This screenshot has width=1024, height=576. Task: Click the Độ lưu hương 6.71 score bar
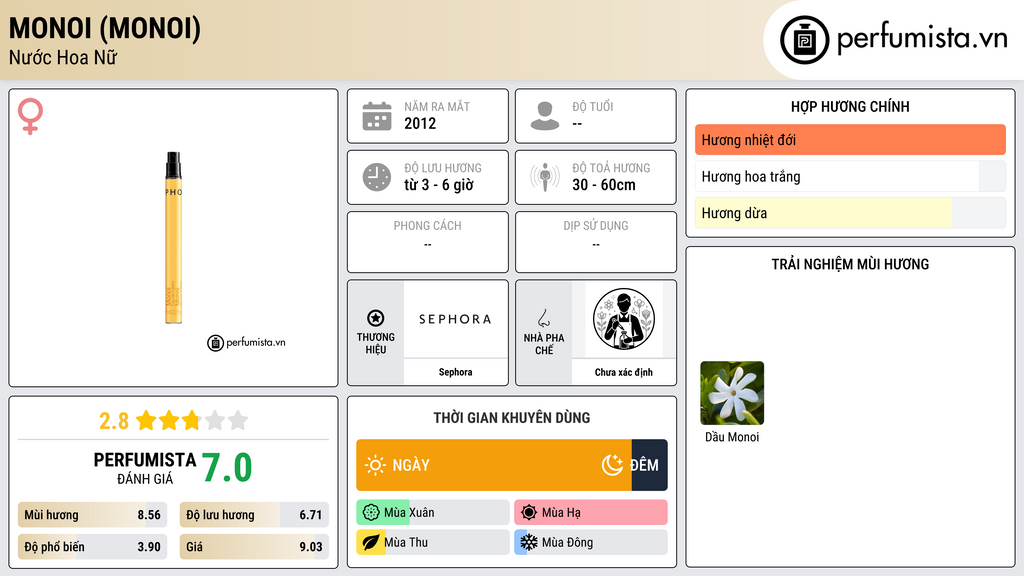coord(254,515)
